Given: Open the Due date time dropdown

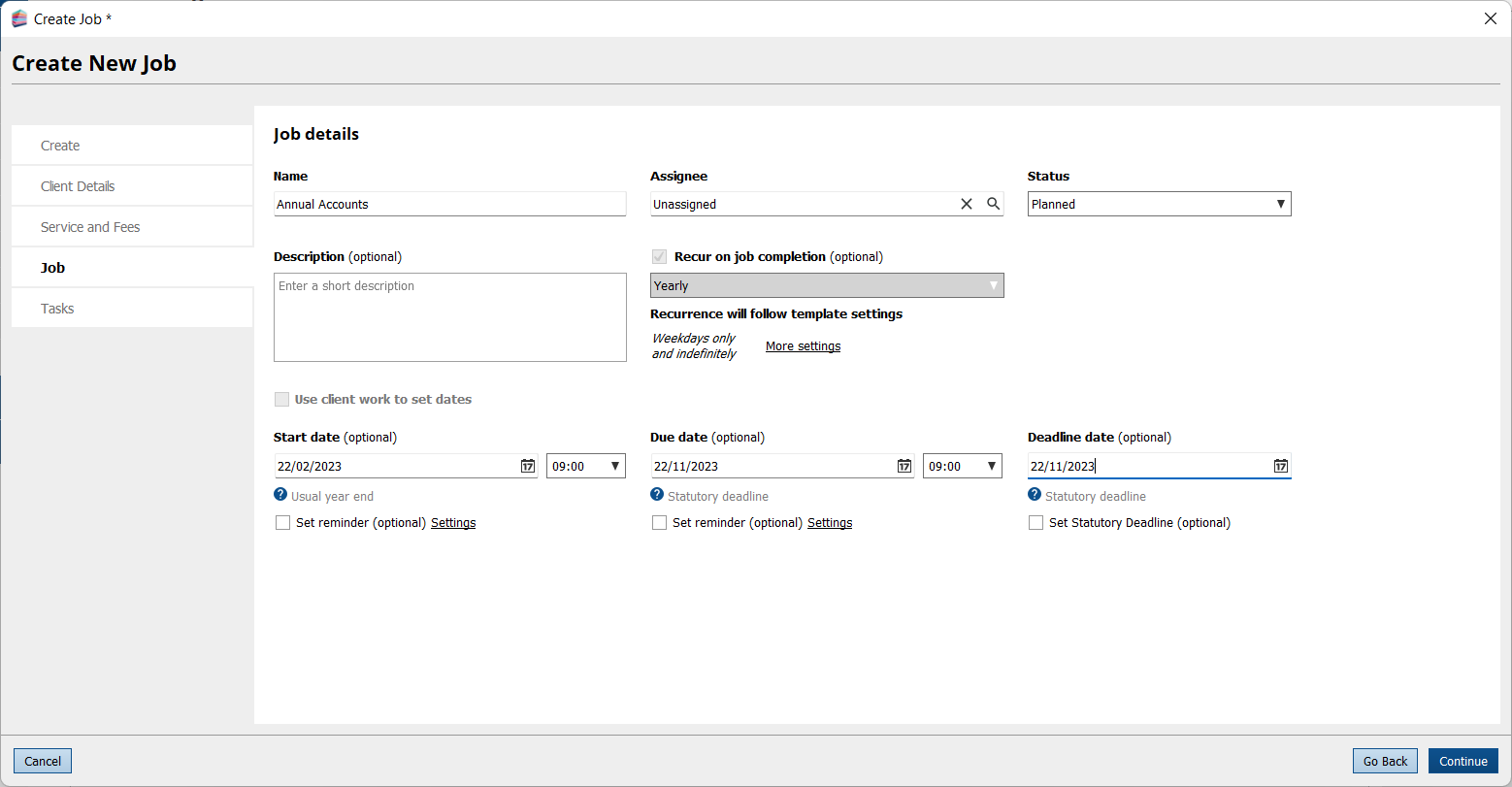Looking at the screenshot, I should click(962, 466).
